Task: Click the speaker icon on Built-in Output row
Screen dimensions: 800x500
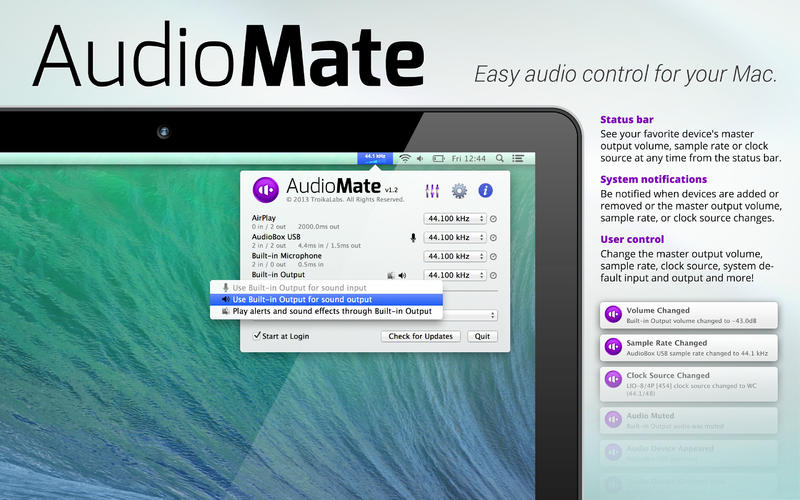Action: 403,276
